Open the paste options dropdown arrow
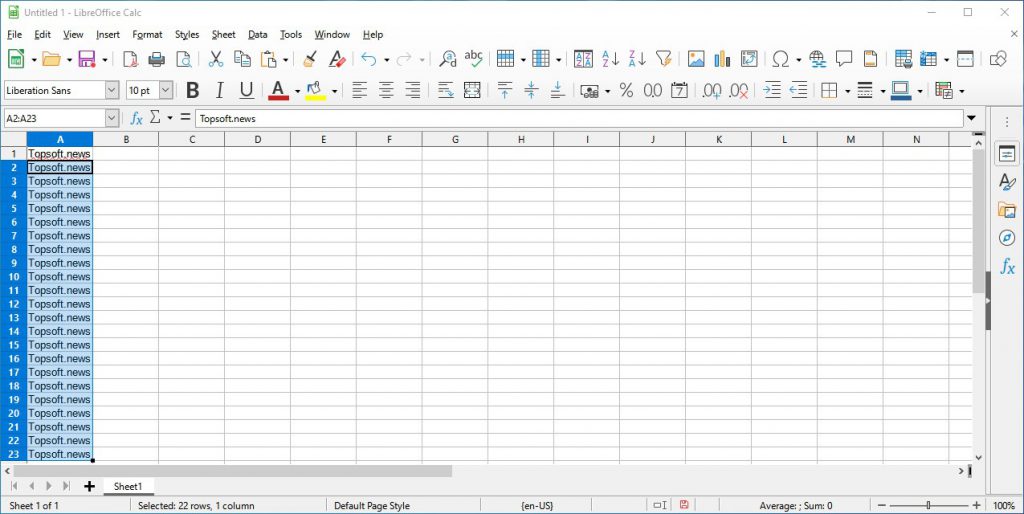The image size is (1024, 514). [286, 59]
